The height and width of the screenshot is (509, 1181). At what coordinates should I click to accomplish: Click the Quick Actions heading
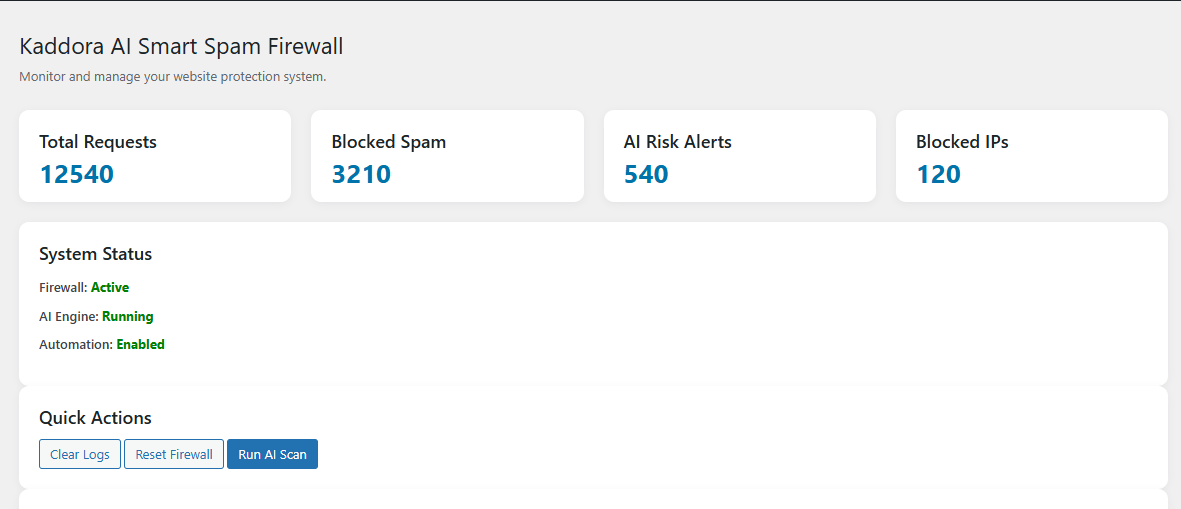point(96,418)
